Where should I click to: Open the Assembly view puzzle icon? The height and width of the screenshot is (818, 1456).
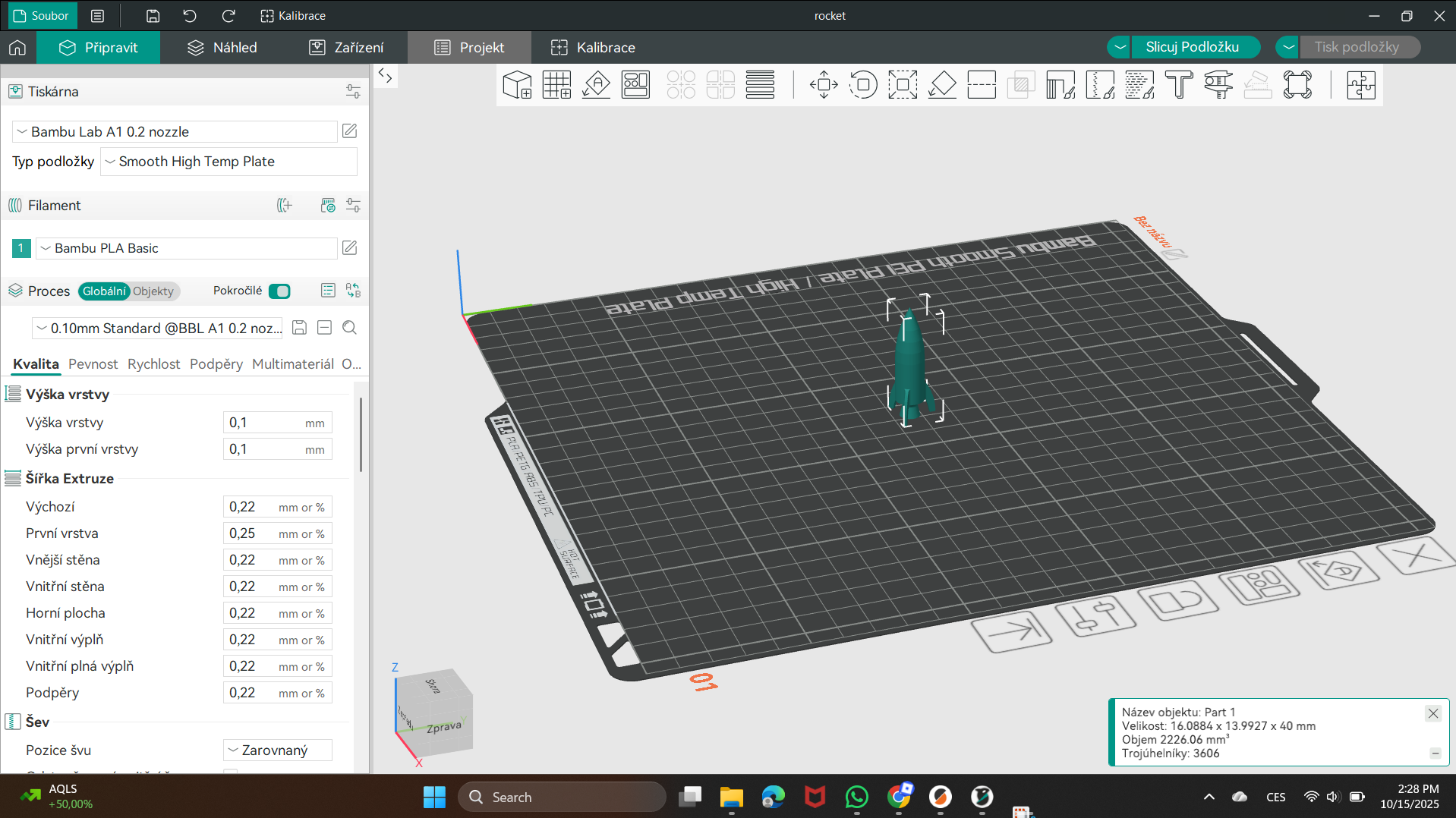tap(1361, 84)
